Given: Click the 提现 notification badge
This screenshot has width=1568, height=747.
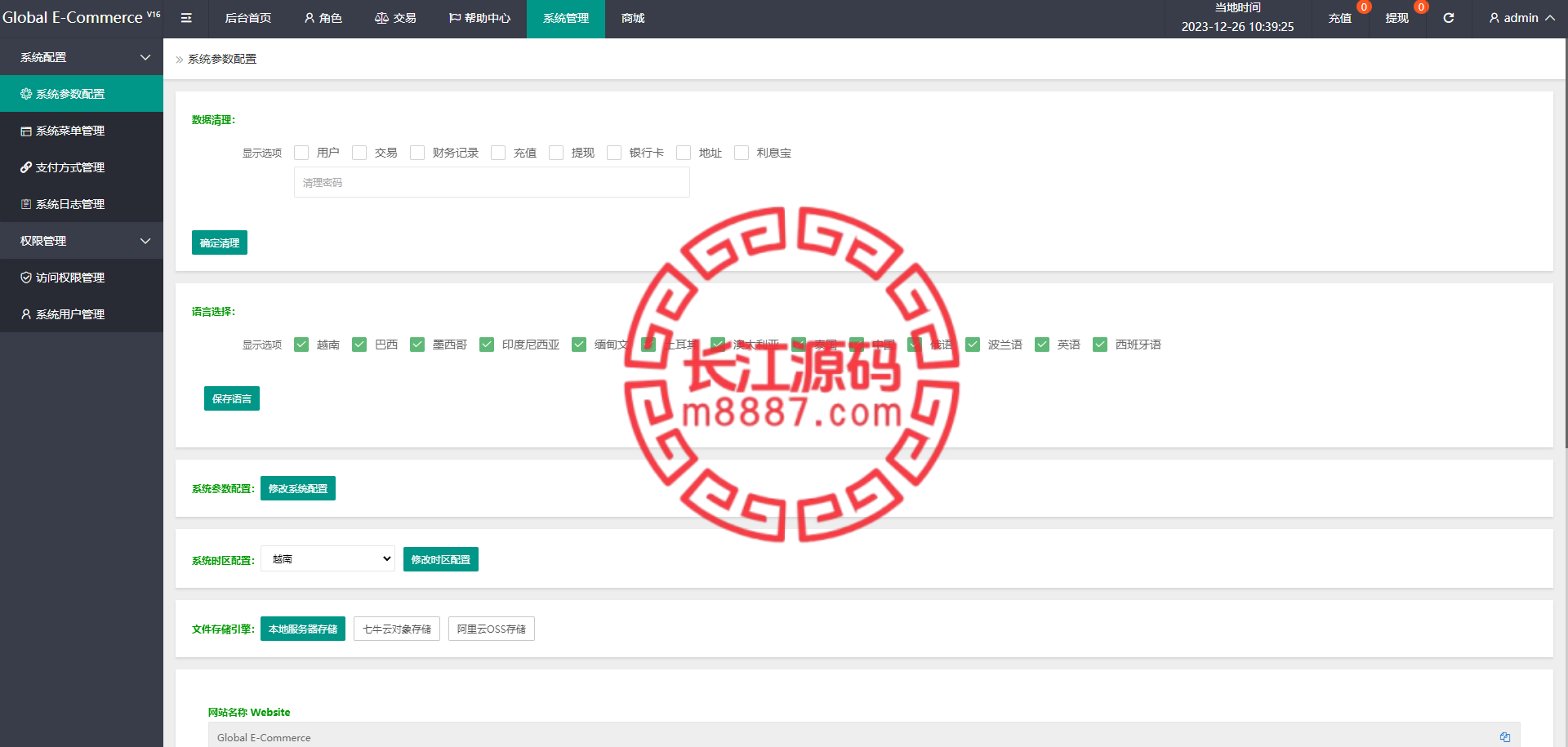Looking at the screenshot, I should [x=1421, y=7].
